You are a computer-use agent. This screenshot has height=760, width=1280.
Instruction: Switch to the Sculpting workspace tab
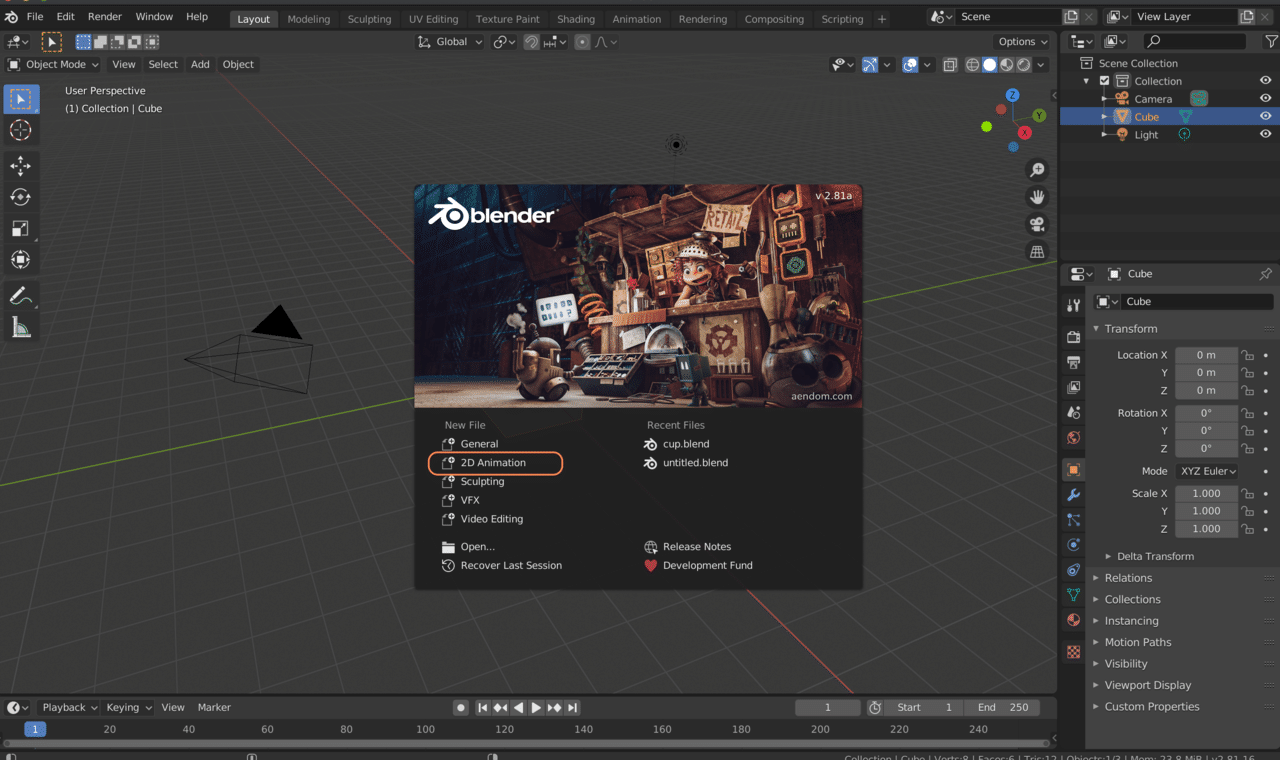point(369,19)
